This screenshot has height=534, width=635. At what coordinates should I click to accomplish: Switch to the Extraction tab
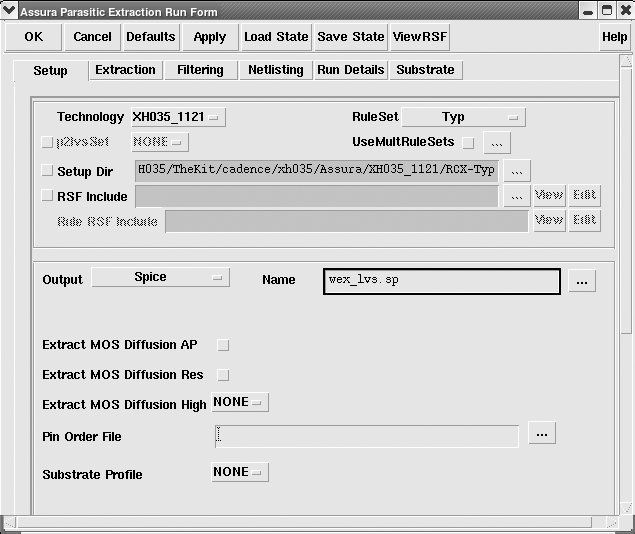pyautogui.click(x=126, y=70)
